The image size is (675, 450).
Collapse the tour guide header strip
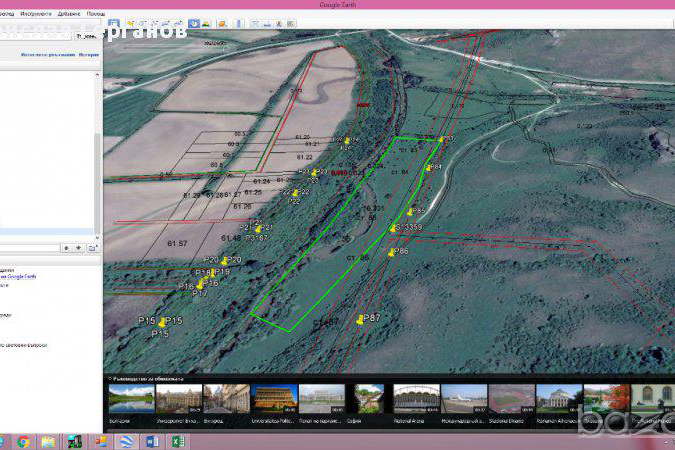146,379
